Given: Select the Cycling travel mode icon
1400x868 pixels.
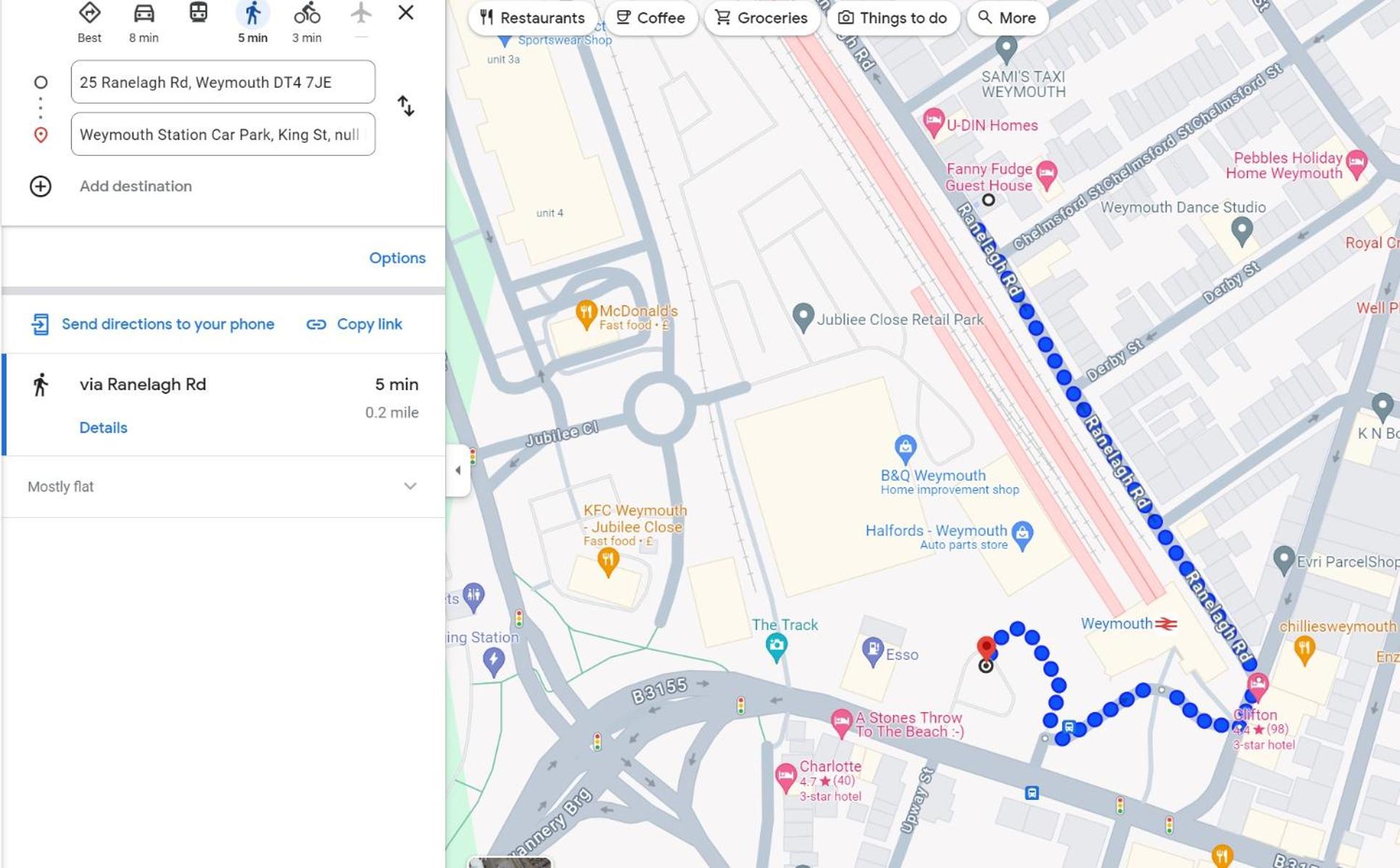Looking at the screenshot, I should click(307, 13).
